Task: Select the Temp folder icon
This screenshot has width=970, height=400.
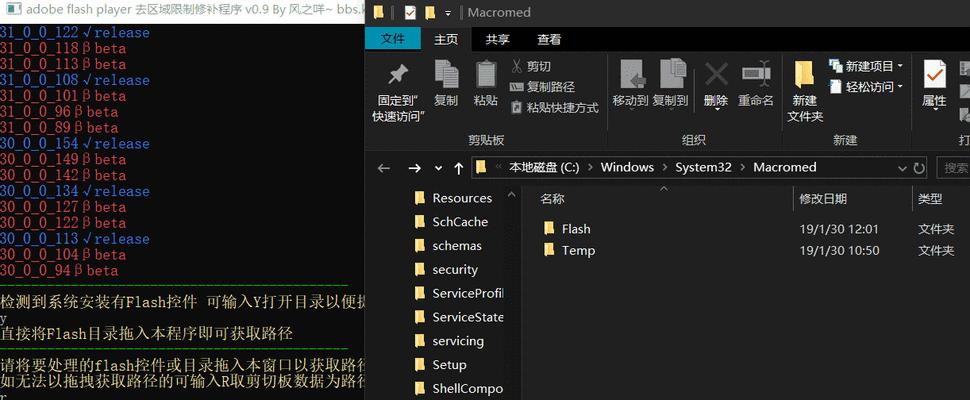Action: point(549,250)
